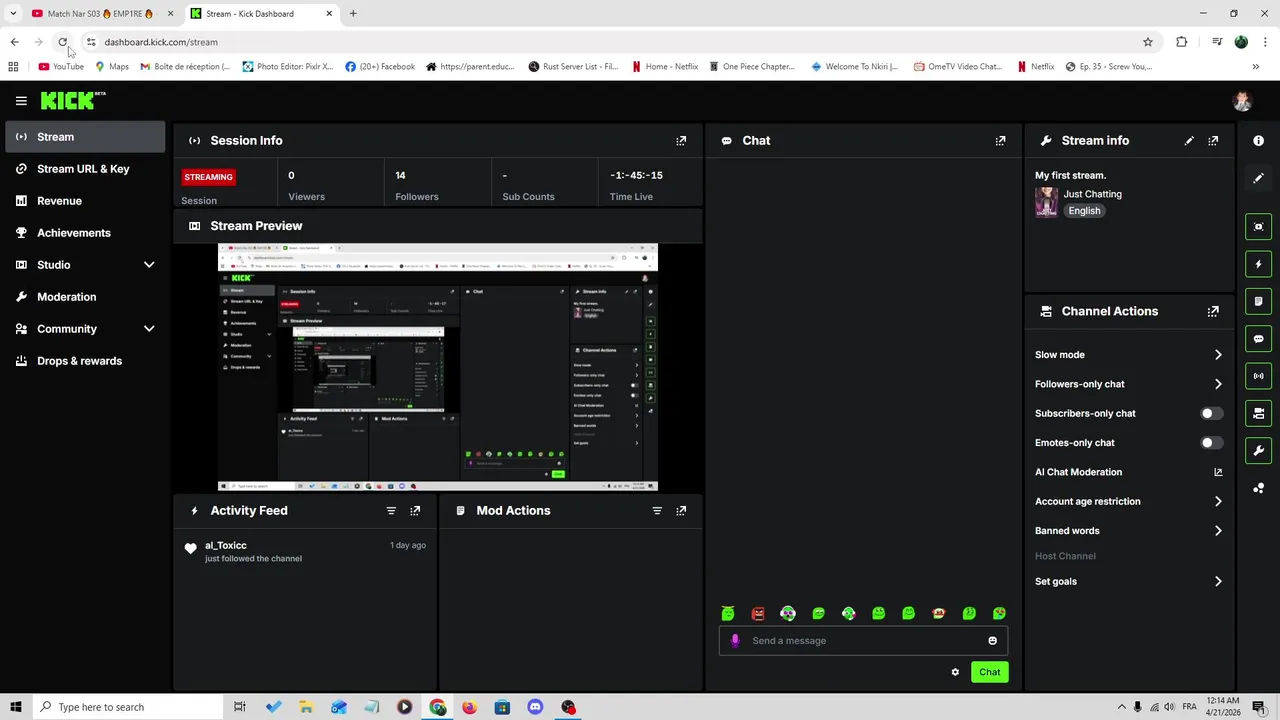
Task: Toggle the stream preview widget in rail
Action: click(1258, 227)
